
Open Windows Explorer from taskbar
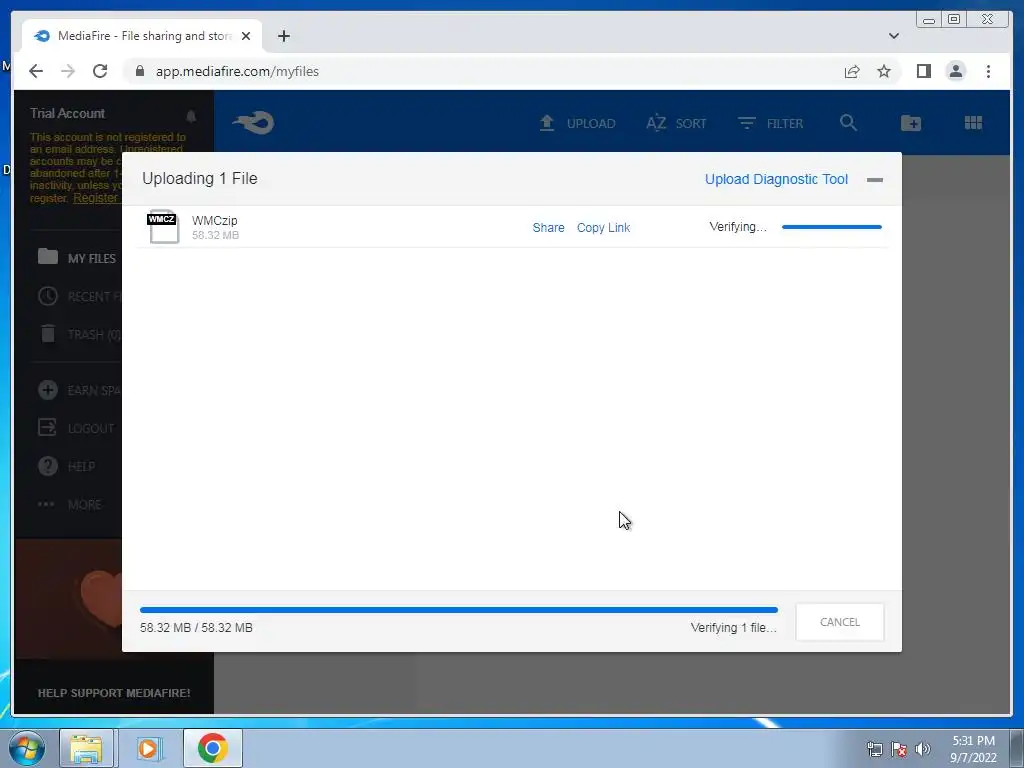(87, 748)
